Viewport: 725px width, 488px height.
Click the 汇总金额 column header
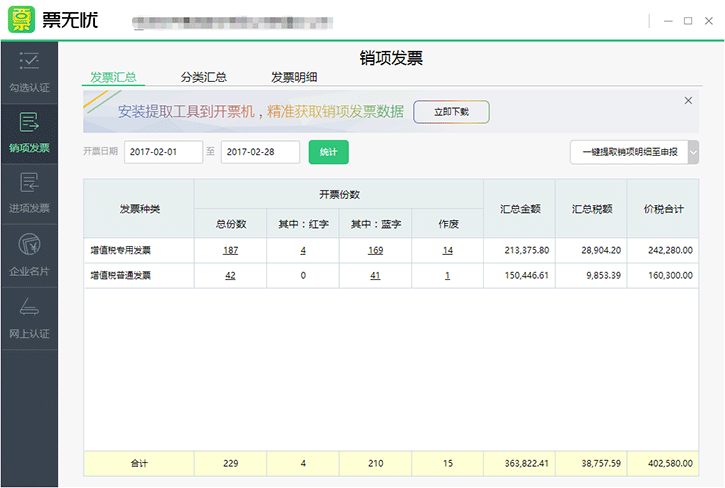520,209
